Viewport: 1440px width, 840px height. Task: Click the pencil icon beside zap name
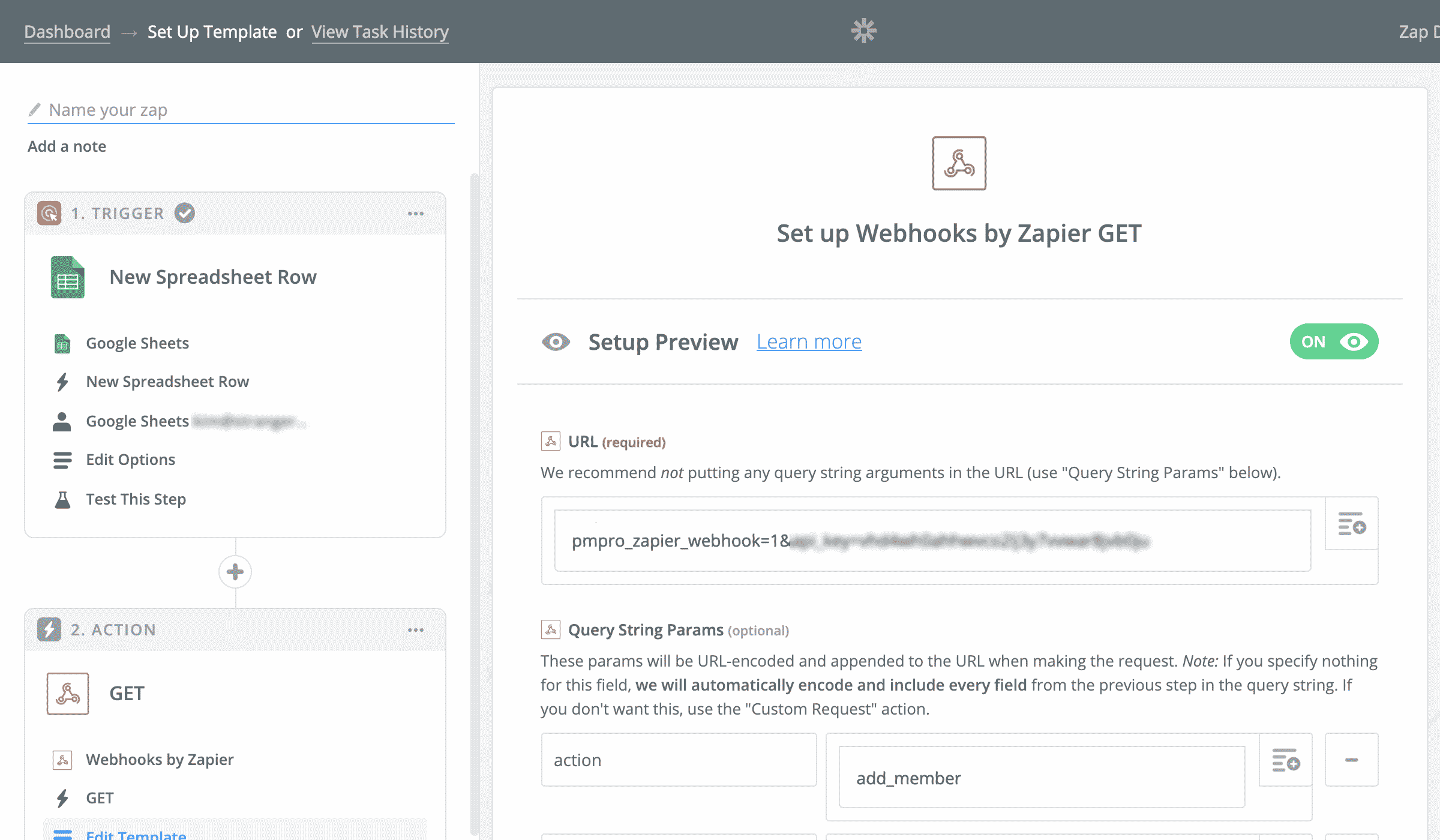(x=35, y=110)
